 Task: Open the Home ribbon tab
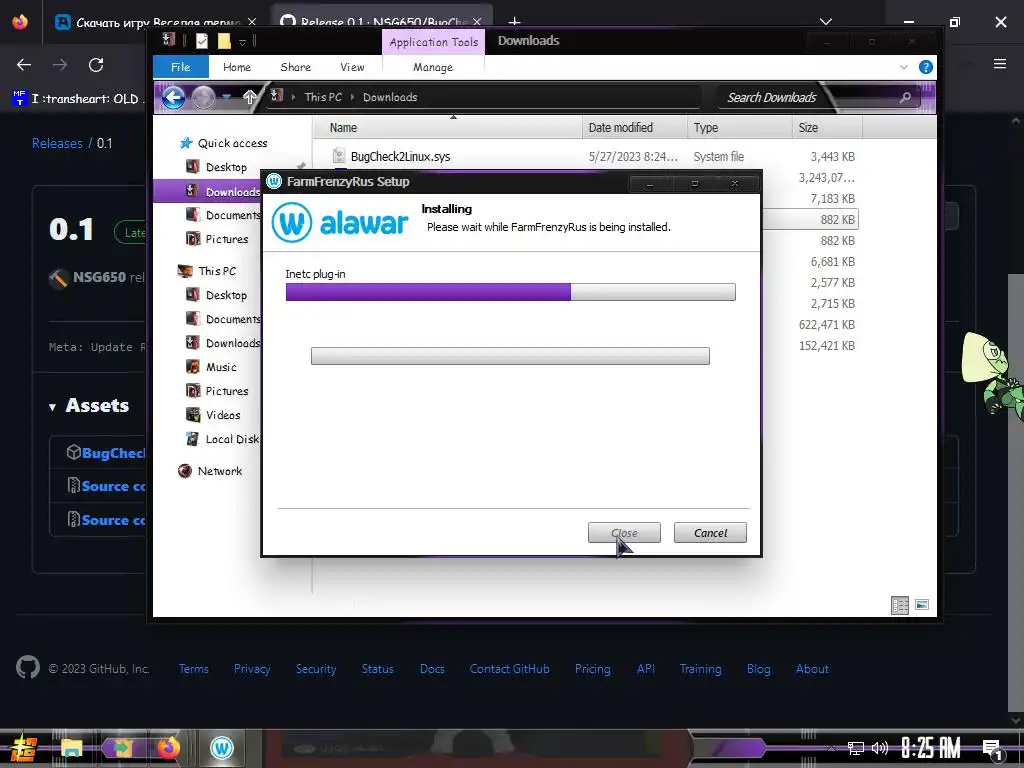236,67
